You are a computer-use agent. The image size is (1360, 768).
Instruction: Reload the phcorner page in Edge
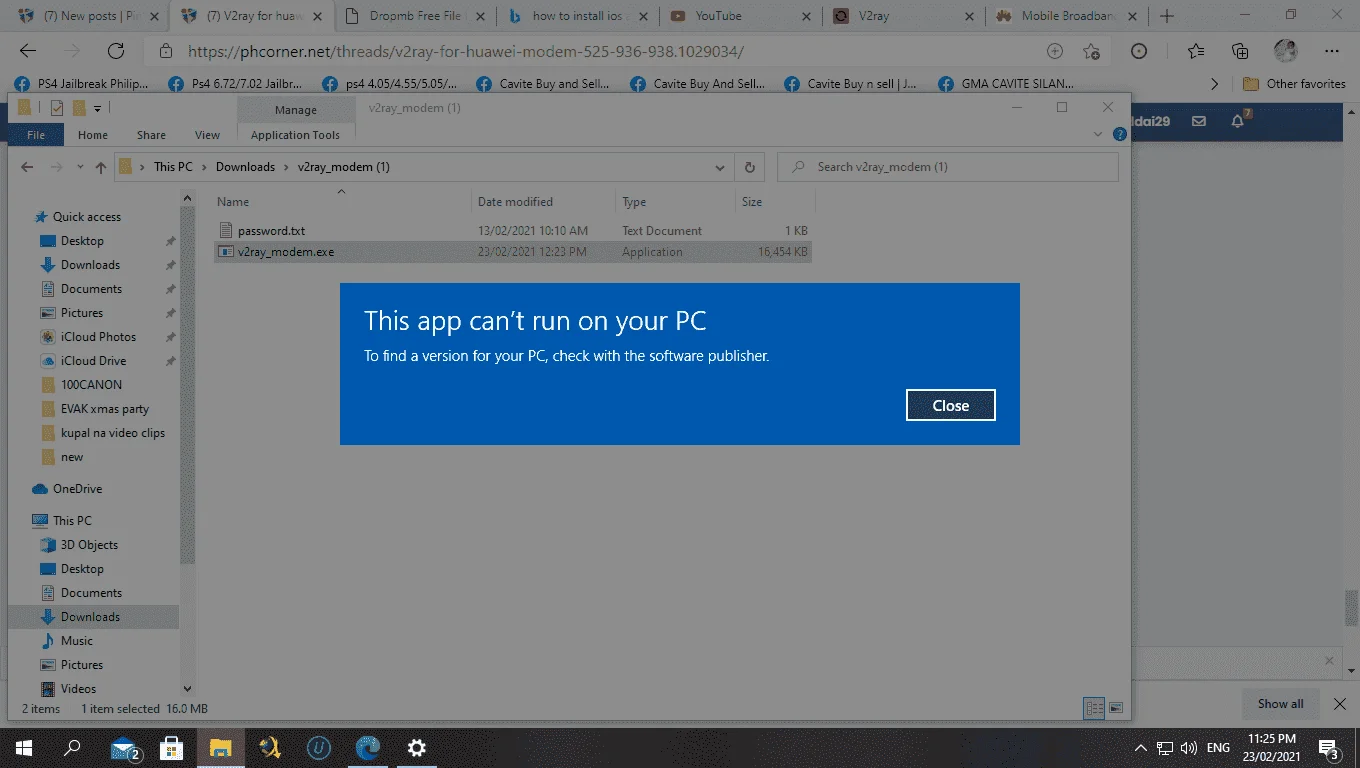coord(115,51)
